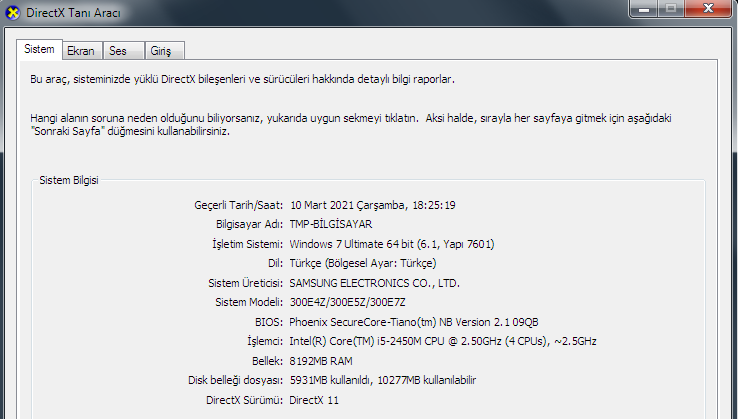Click the 'DirectX Sürümü:' label

pyautogui.click(x=244, y=400)
